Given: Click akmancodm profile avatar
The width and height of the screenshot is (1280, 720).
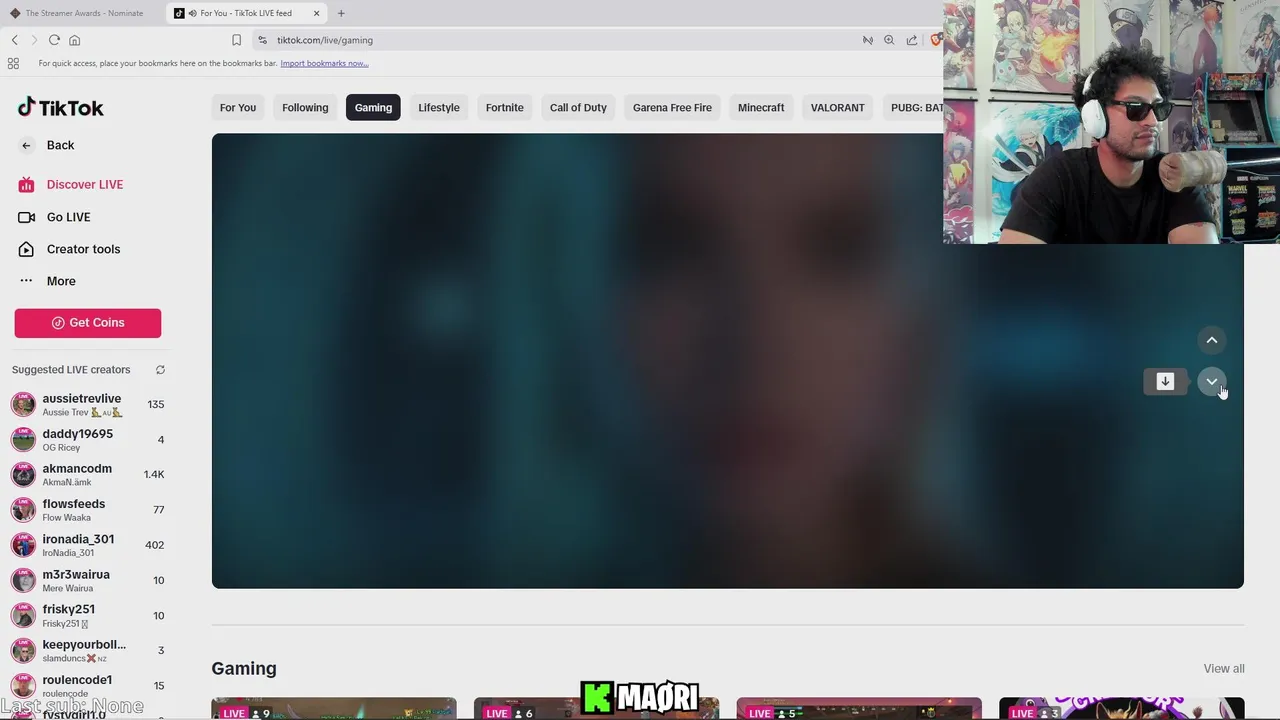Looking at the screenshot, I should tap(23, 475).
